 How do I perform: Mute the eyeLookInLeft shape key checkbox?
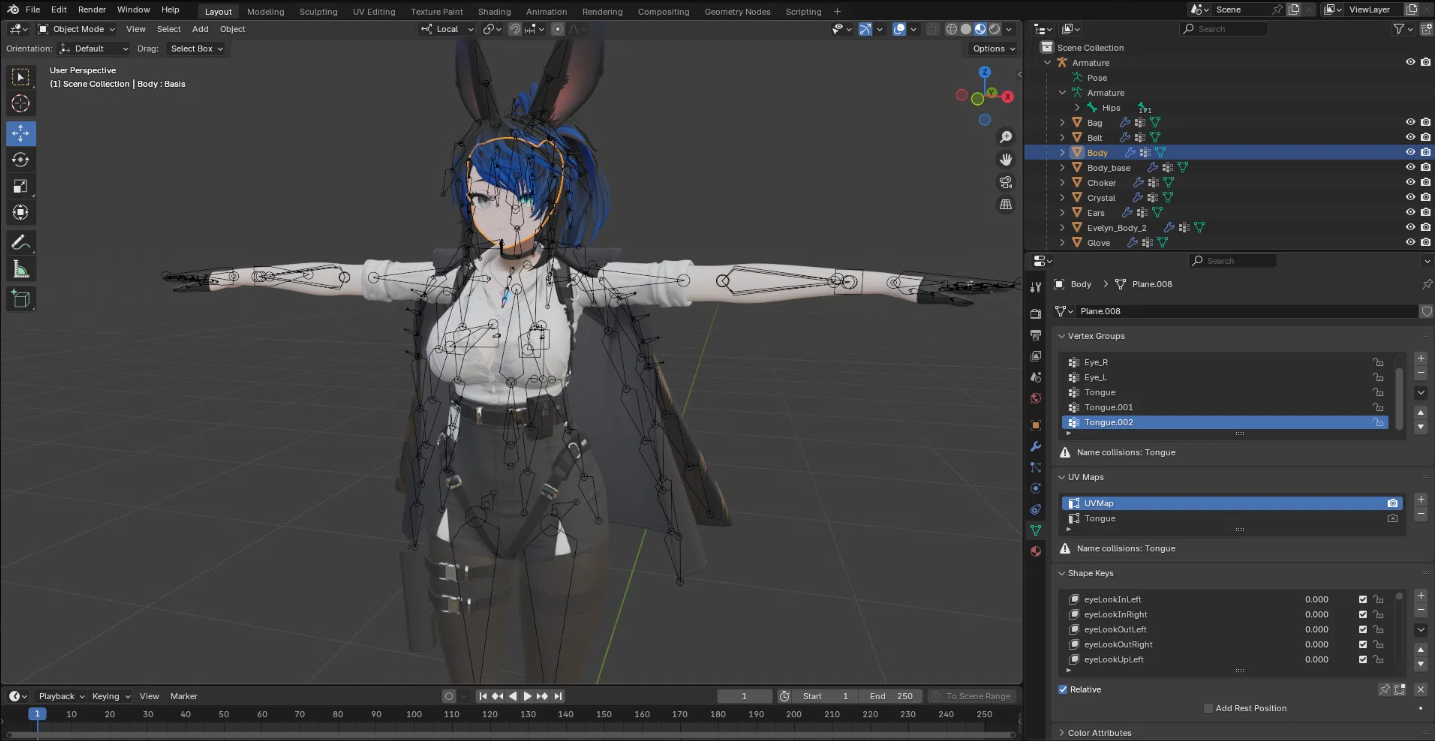pyautogui.click(x=1362, y=600)
